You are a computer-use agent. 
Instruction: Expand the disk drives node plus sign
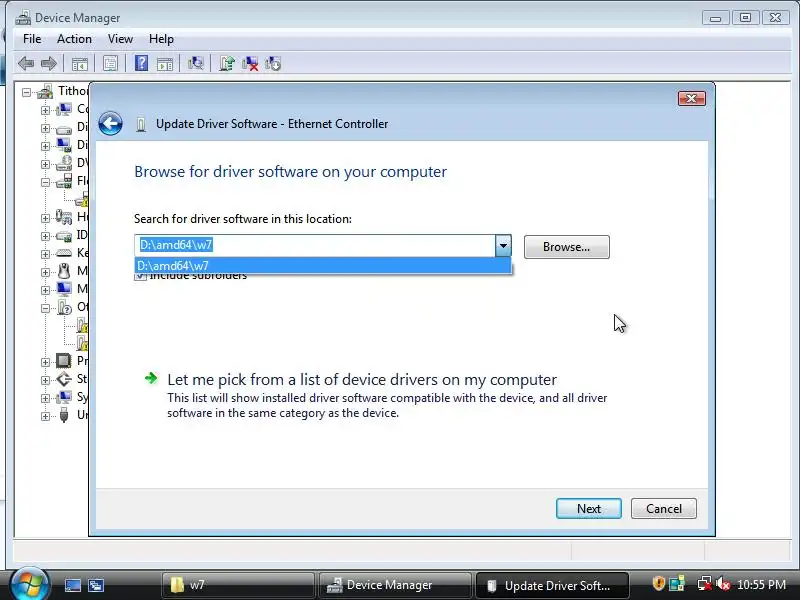(45, 128)
